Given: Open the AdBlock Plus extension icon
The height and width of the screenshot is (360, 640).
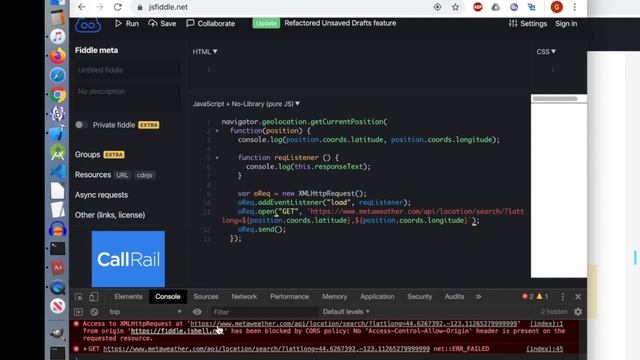Looking at the screenshot, I should pos(478,7).
